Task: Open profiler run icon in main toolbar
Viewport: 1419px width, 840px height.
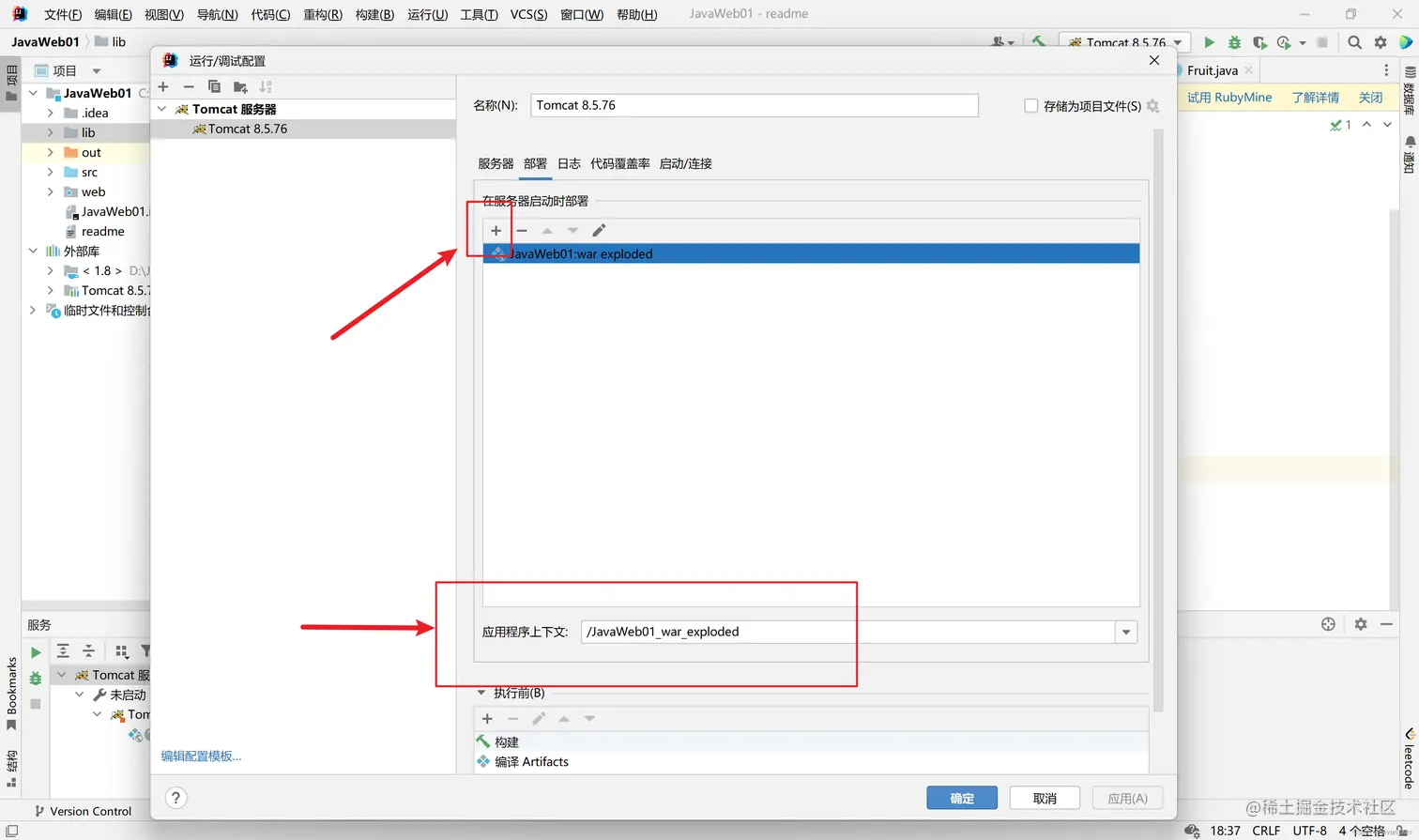Action: [x=1284, y=42]
